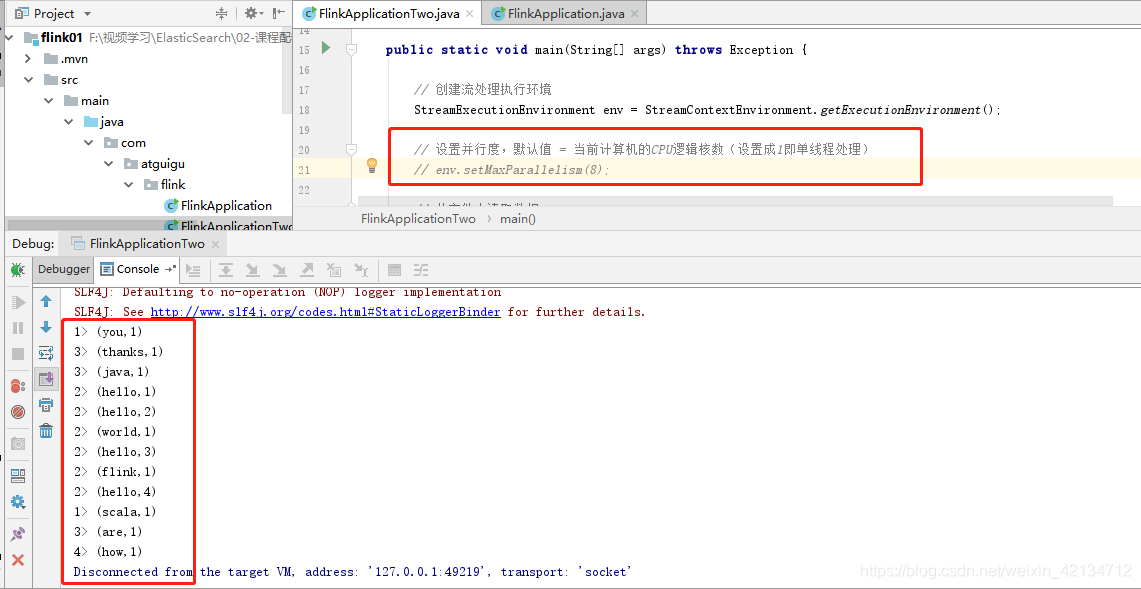Collapse the com package

pyautogui.click(x=89, y=143)
